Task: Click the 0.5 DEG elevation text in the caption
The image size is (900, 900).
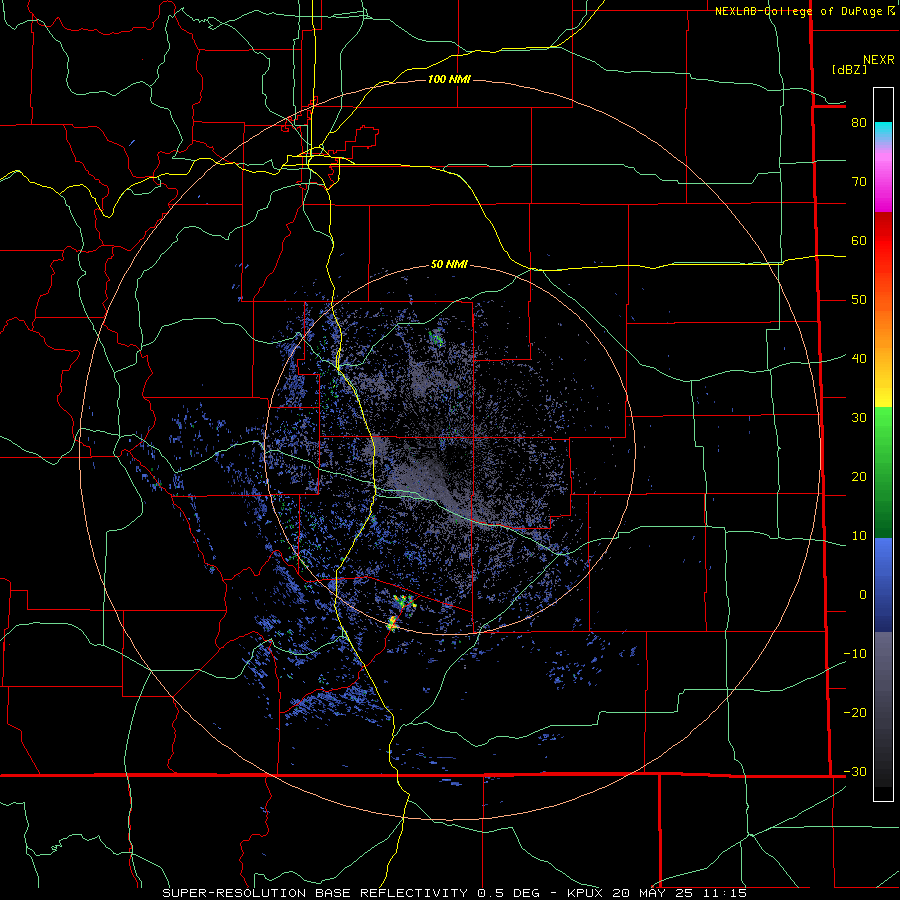Action: point(508,893)
